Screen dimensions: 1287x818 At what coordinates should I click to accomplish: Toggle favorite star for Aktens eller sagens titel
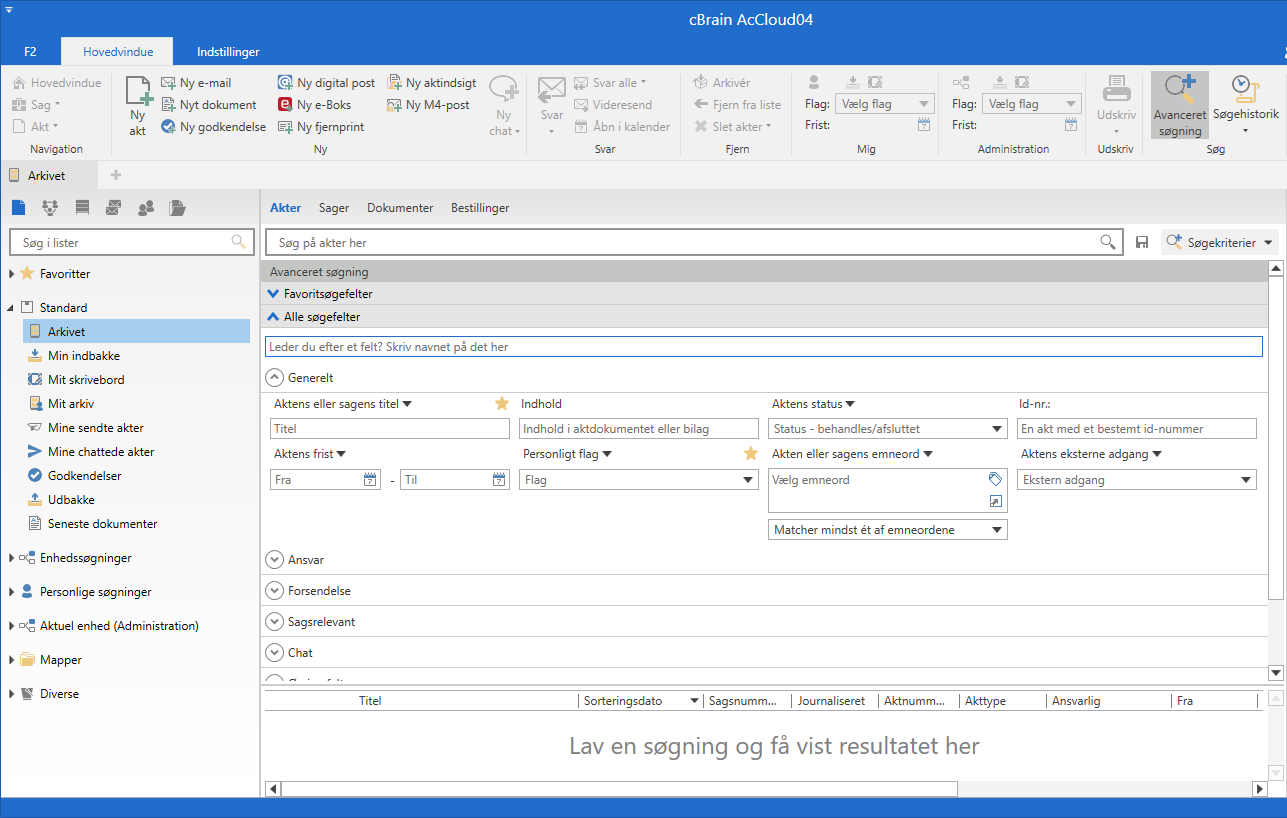coord(502,404)
